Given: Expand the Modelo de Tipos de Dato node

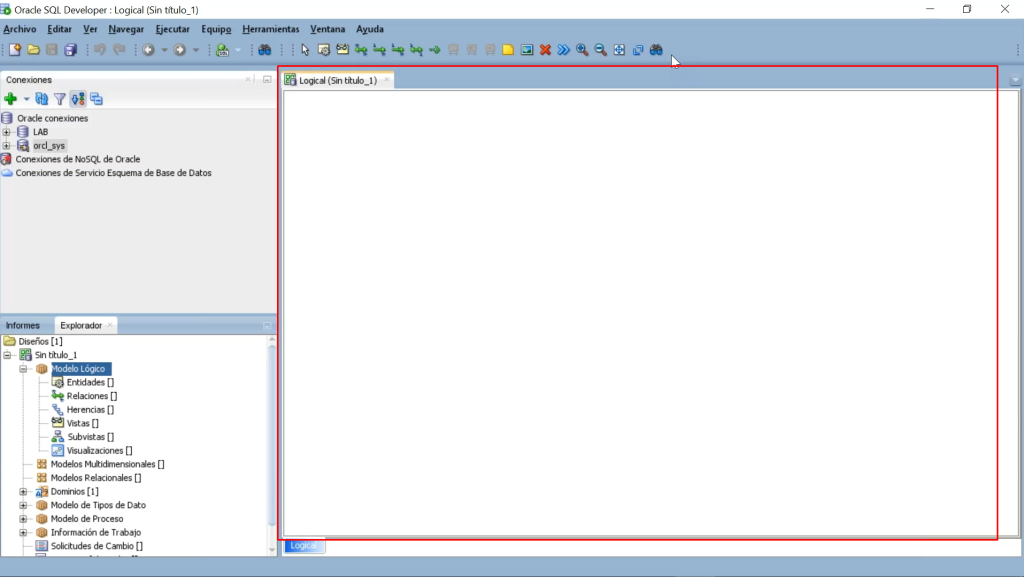Looking at the screenshot, I should tap(24, 505).
